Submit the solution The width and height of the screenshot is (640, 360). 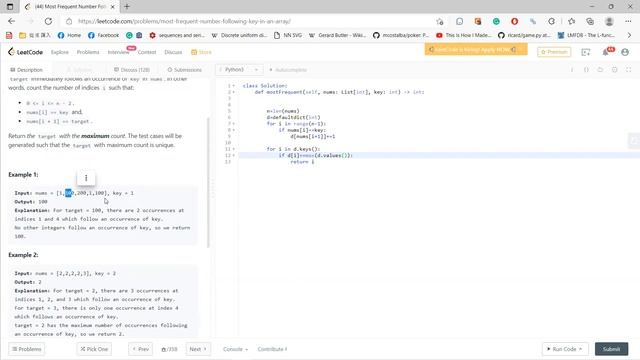(611, 349)
